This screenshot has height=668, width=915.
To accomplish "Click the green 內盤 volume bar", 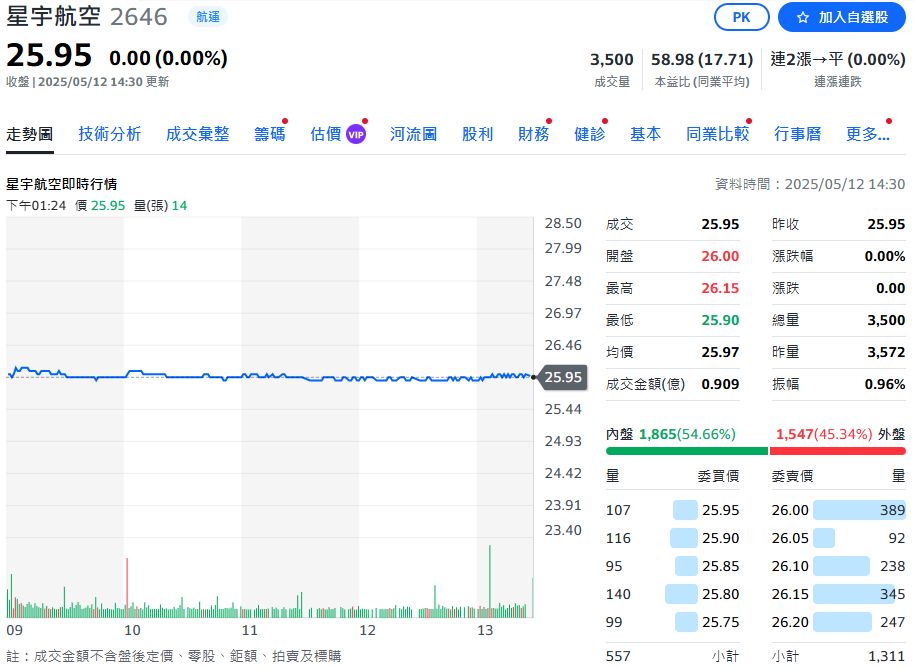I will click(x=687, y=451).
